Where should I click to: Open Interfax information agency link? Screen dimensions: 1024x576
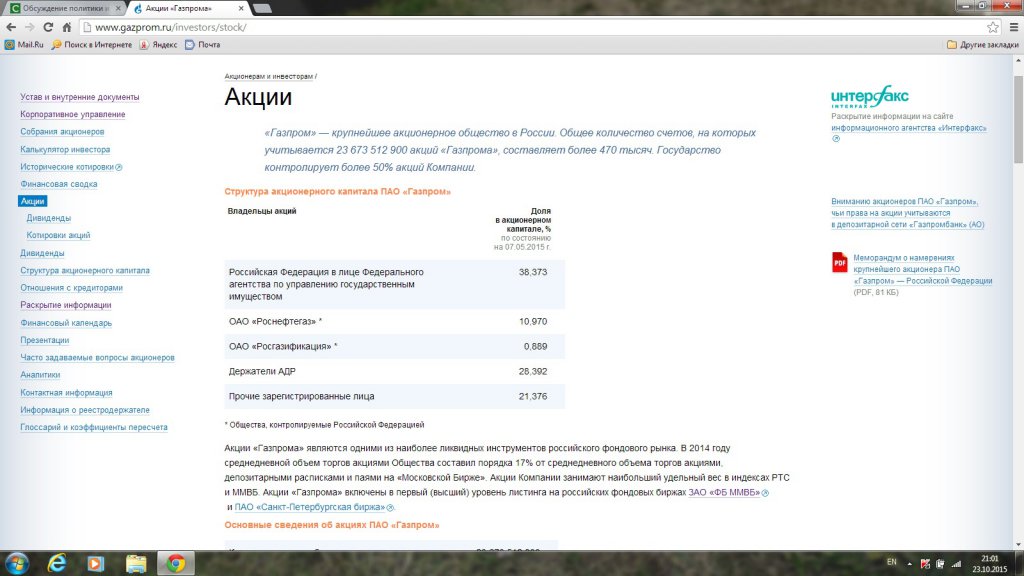[908, 128]
